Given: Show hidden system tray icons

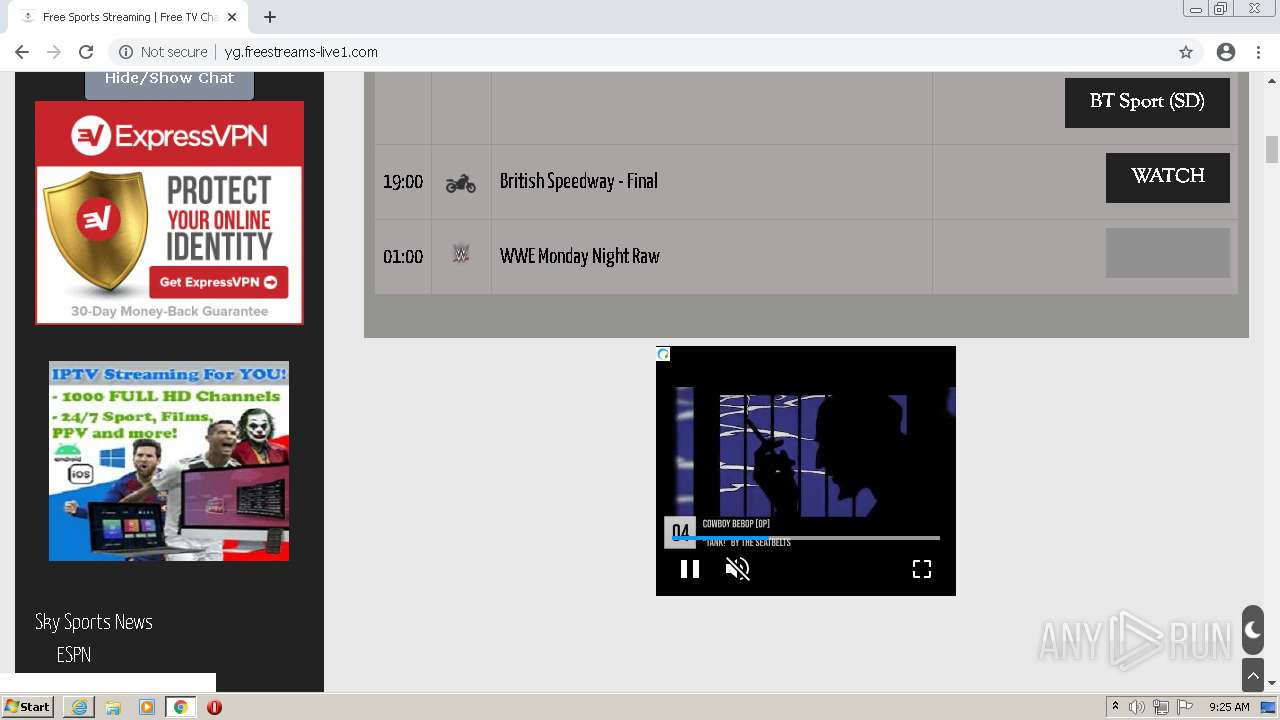Looking at the screenshot, I should pyautogui.click(x=1115, y=707).
